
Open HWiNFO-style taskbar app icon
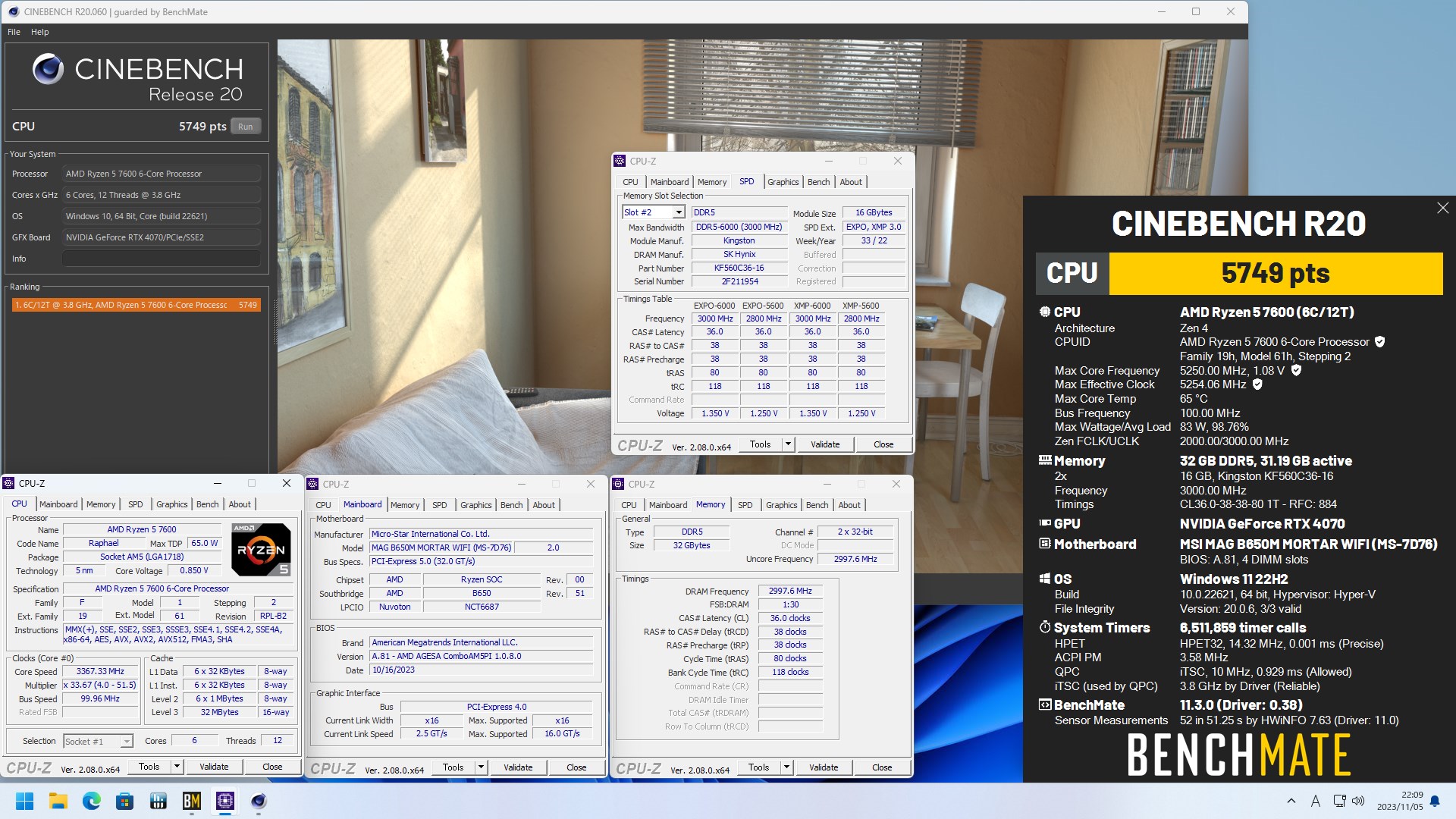(x=158, y=801)
